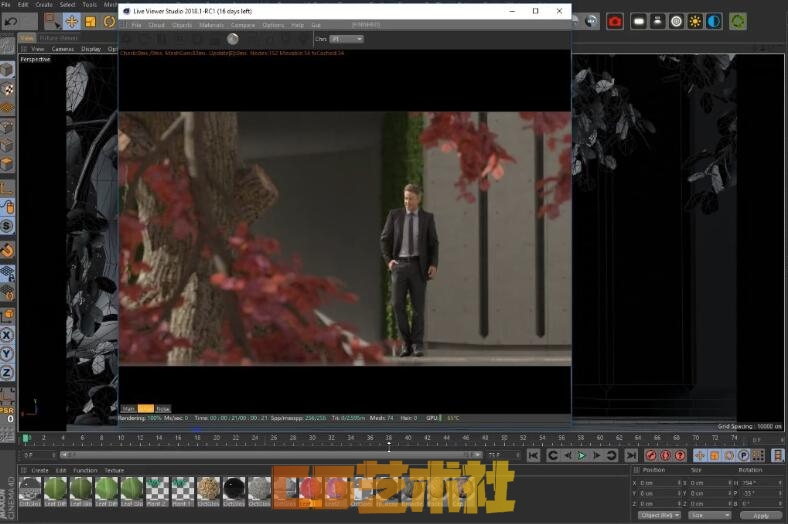Viewport: 788px width, 524px height.
Task: Open the Live Viewer Cloud menu
Action: 156,25
